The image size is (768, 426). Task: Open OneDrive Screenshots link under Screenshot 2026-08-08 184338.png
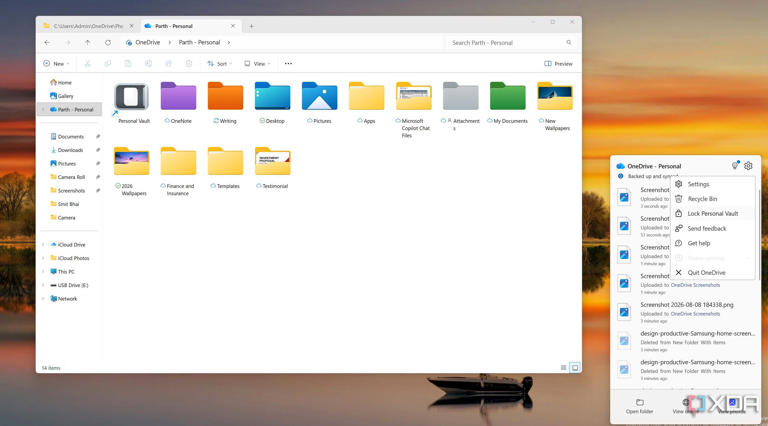pyautogui.click(x=695, y=314)
